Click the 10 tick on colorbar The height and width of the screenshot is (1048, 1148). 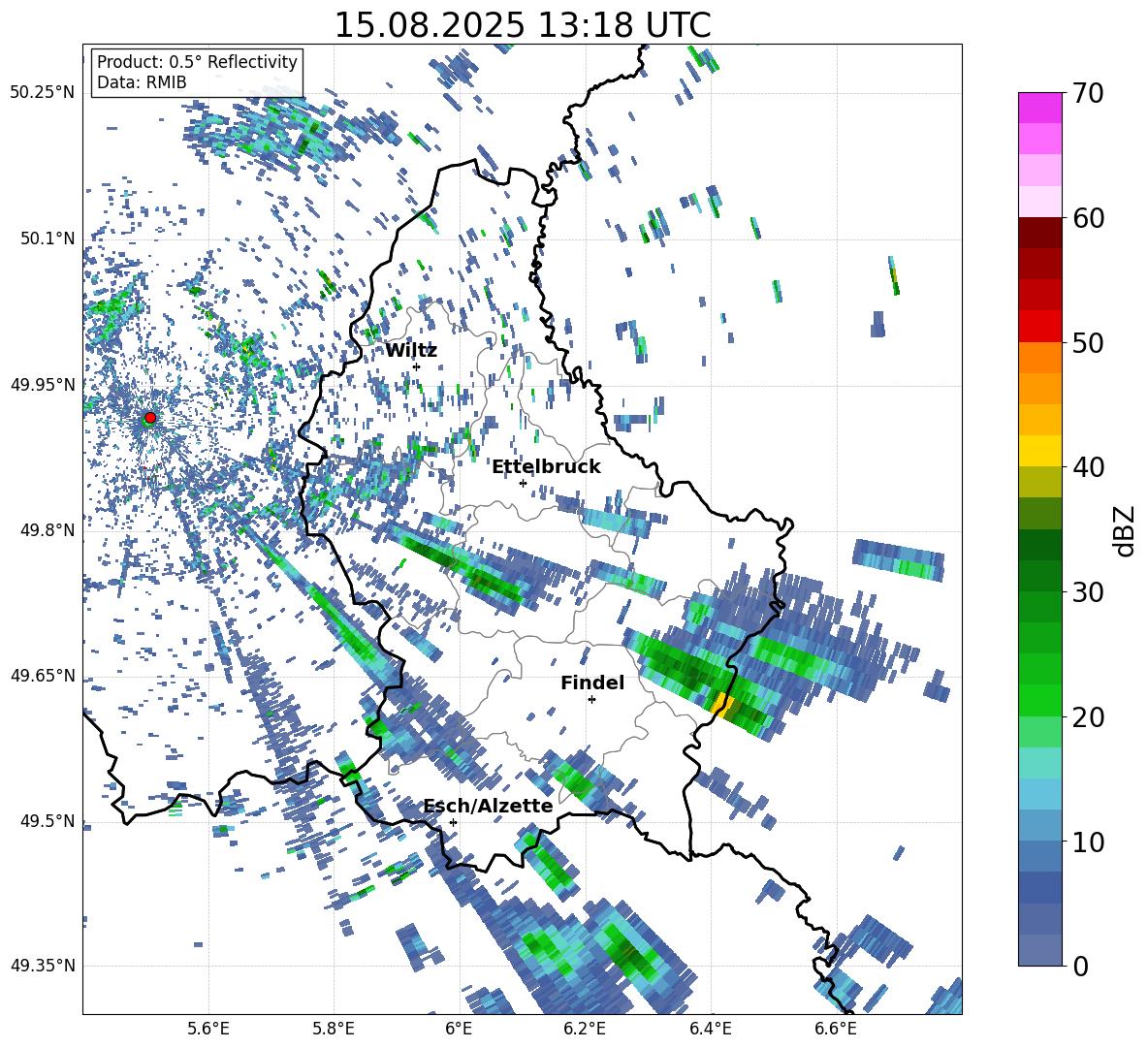point(1088,842)
